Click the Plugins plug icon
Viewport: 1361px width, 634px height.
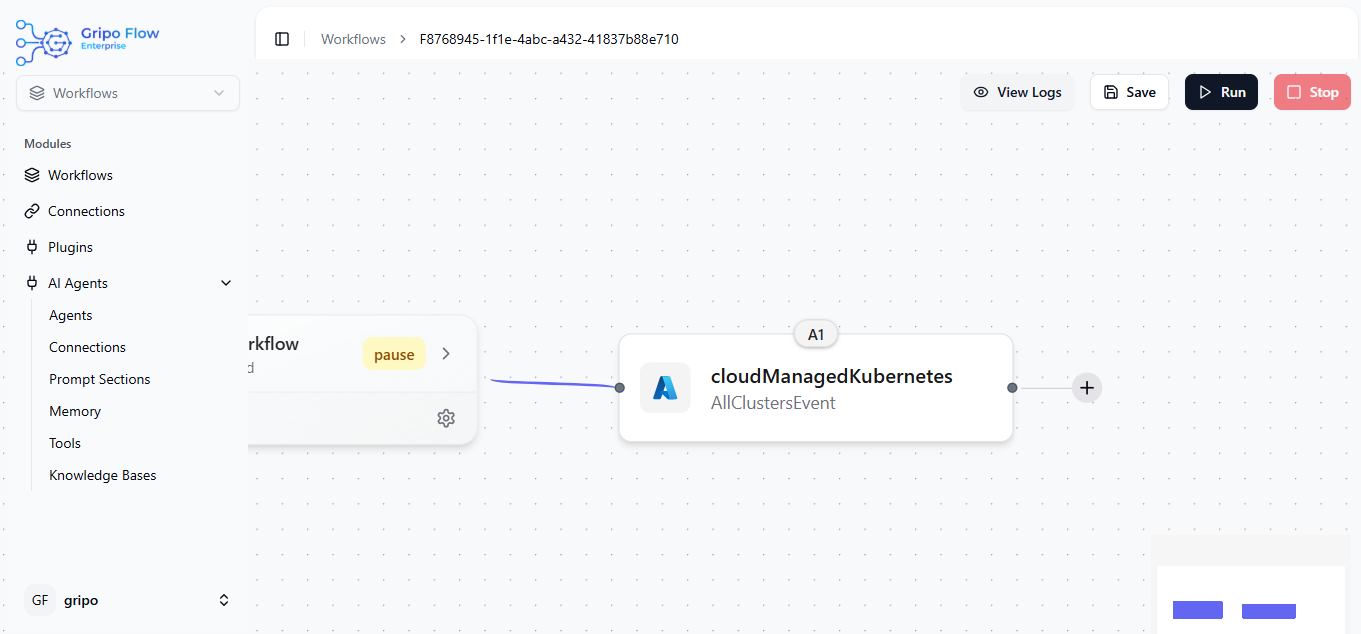(x=32, y=247)
